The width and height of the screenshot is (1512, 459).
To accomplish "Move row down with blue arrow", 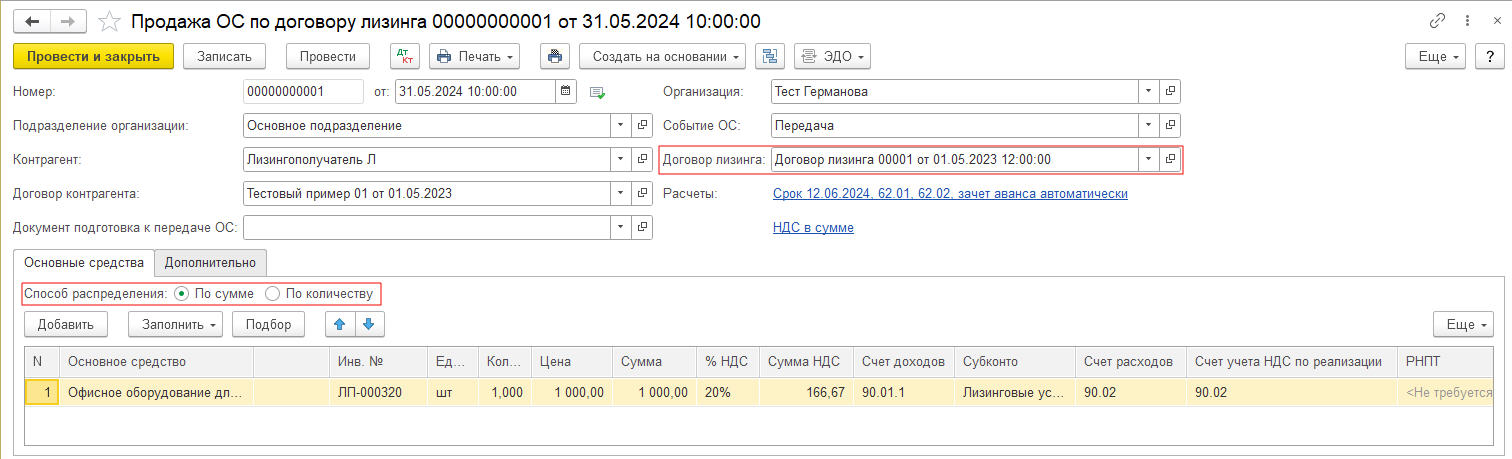I will [x=369, y=324].
